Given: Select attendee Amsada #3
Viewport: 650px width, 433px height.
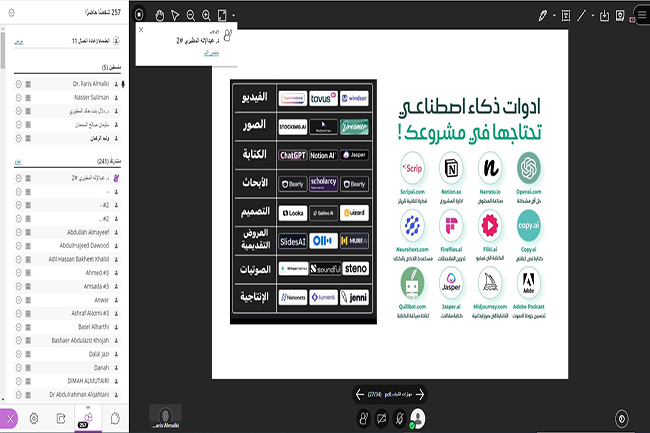Looking at the screenshot, I should (67, 286).
